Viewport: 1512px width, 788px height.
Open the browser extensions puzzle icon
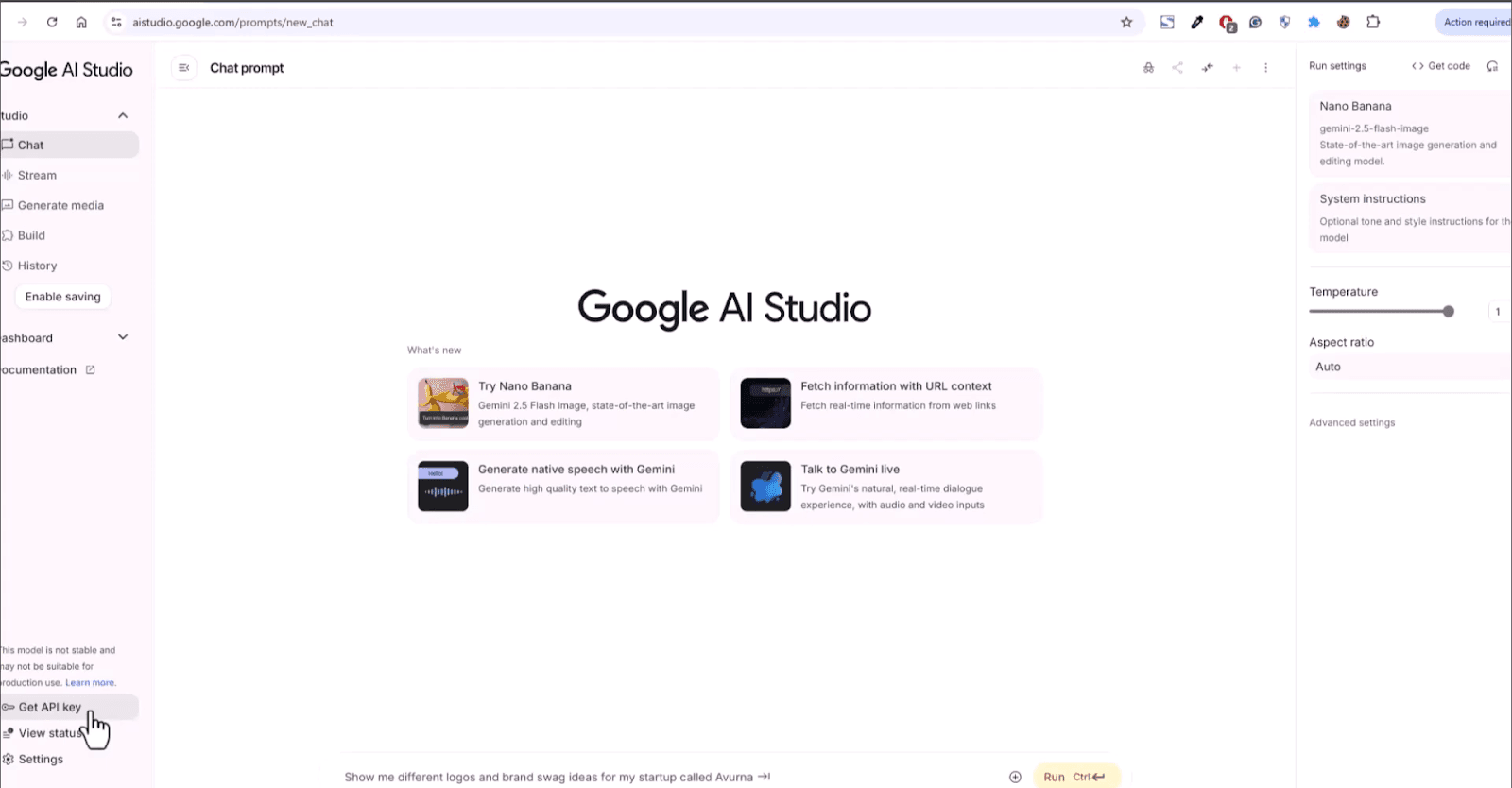pos(1373,22)
